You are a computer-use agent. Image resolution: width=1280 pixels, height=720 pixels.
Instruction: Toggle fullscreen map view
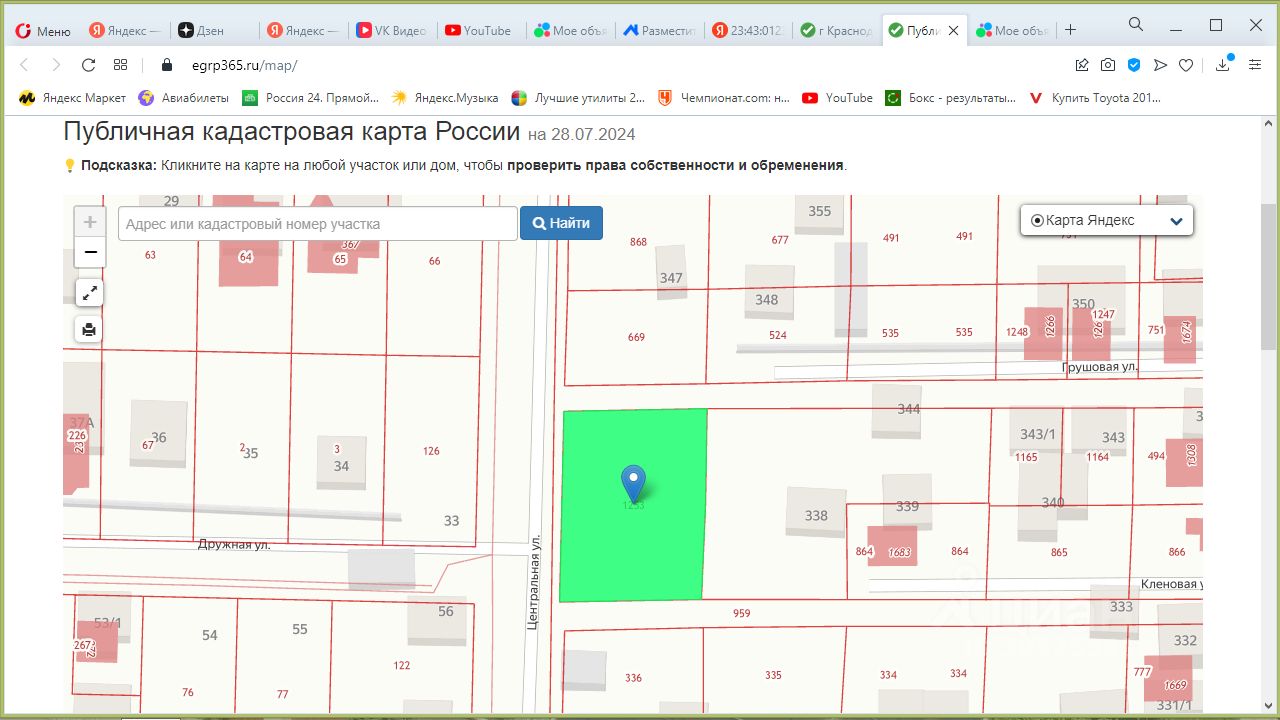tap(90, 293)
